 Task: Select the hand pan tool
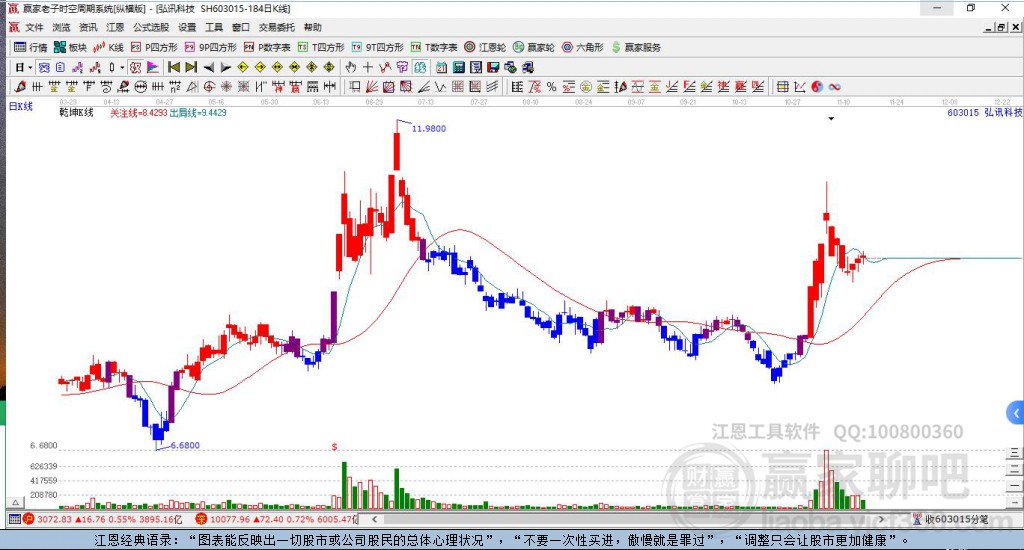[x=351, y=67]
